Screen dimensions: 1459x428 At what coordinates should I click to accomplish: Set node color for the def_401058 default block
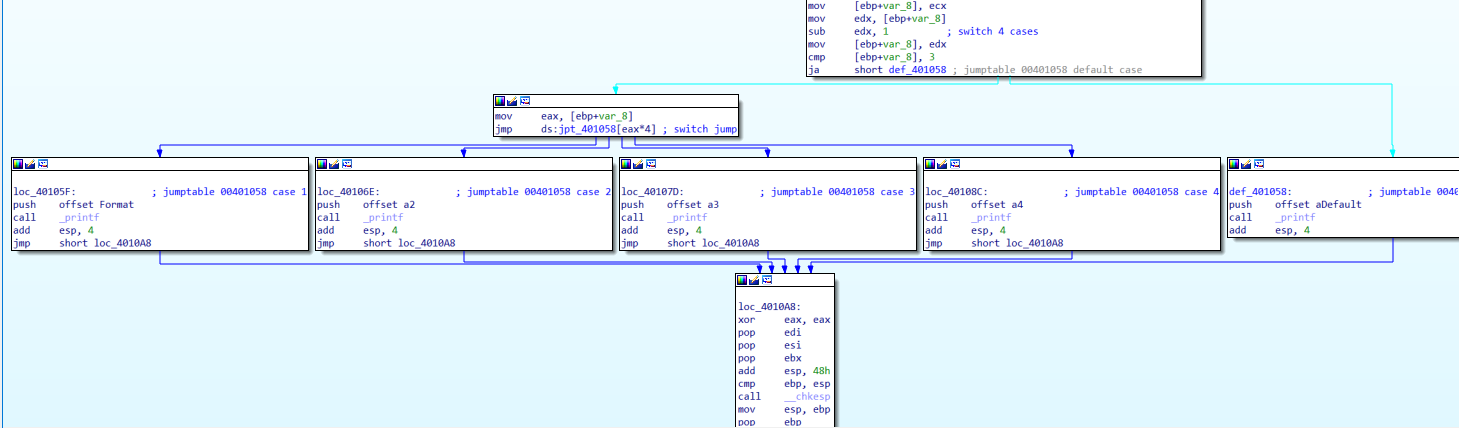tap(1235, 163)
